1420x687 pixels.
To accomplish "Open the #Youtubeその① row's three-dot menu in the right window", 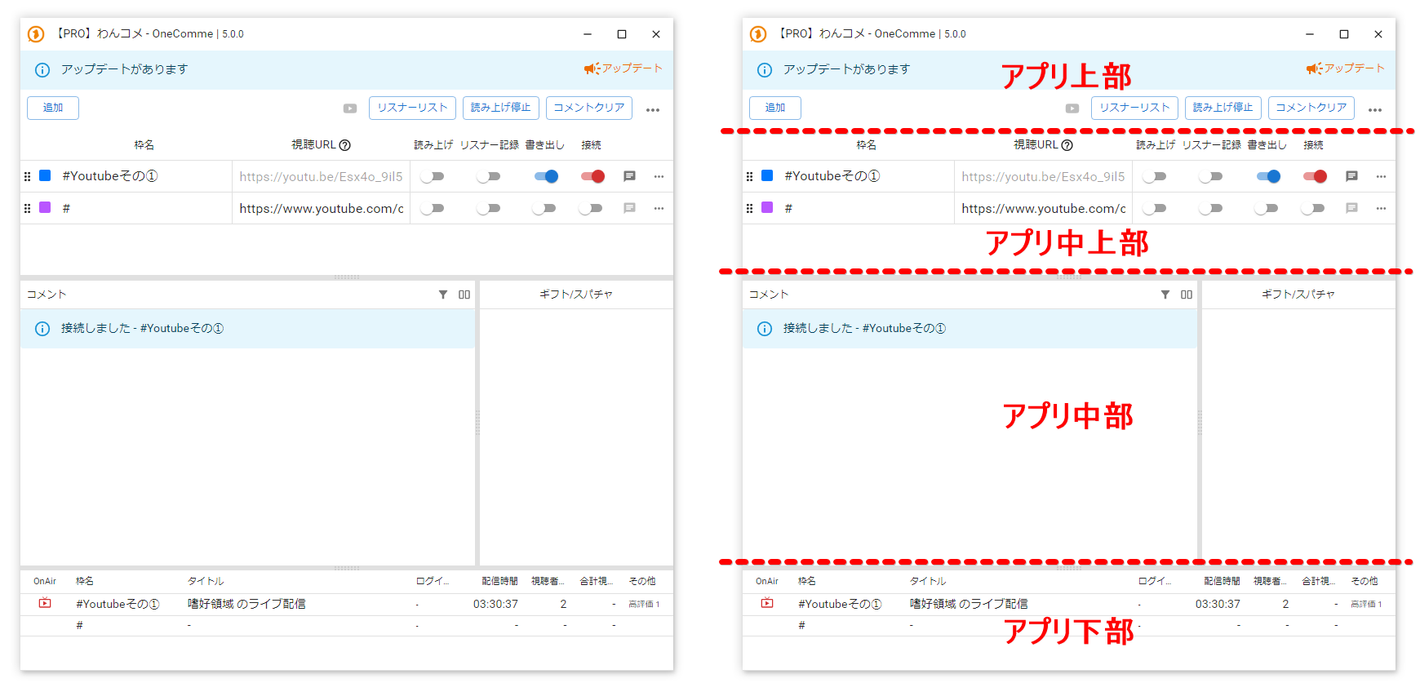I will (1381, 177).
